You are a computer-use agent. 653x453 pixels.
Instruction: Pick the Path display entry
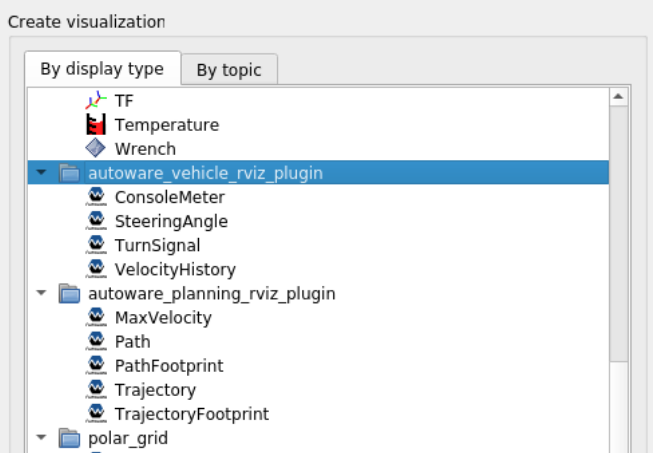pos(133,341)
